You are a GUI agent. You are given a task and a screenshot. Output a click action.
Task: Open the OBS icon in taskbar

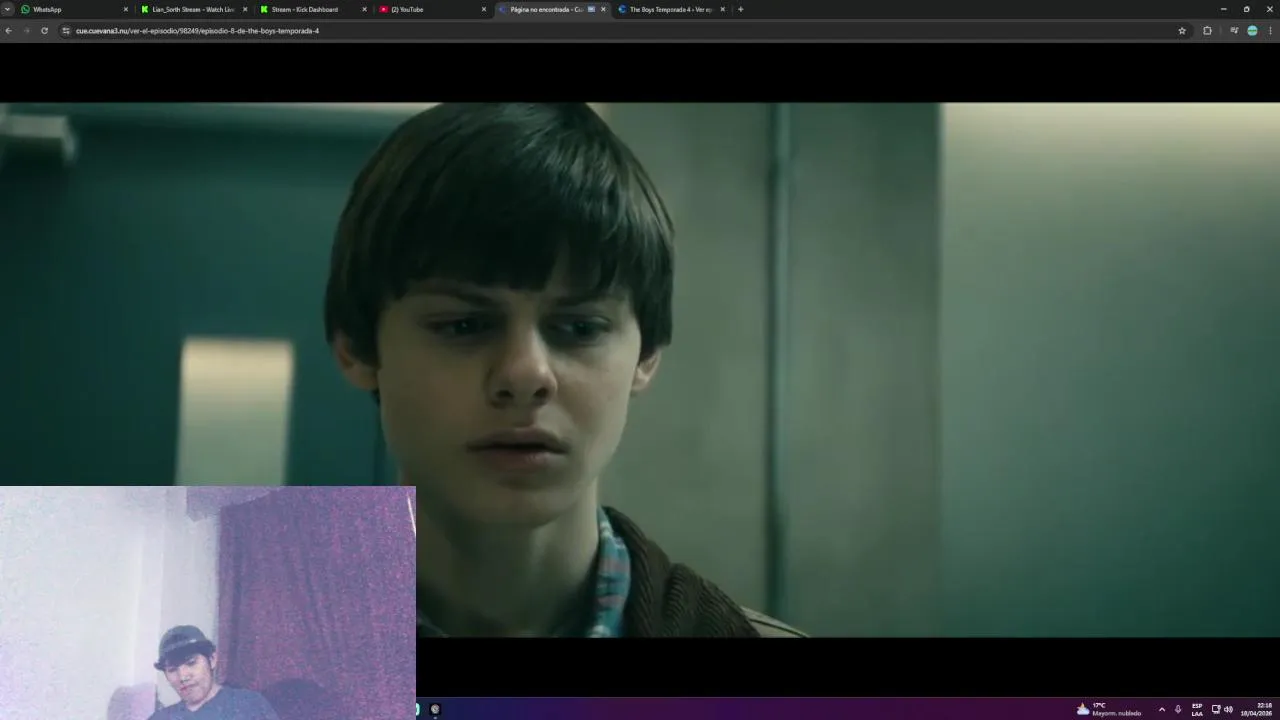(x=435, y=709)
